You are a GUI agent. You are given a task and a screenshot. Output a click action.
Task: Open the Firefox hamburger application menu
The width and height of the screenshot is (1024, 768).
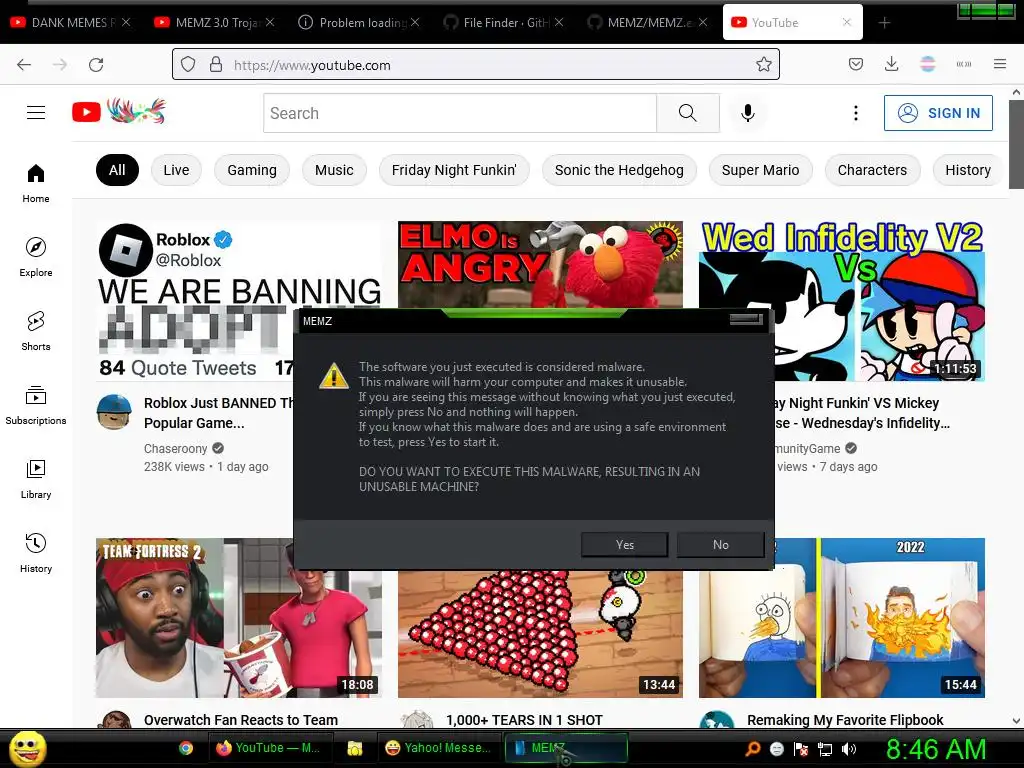1000,64
